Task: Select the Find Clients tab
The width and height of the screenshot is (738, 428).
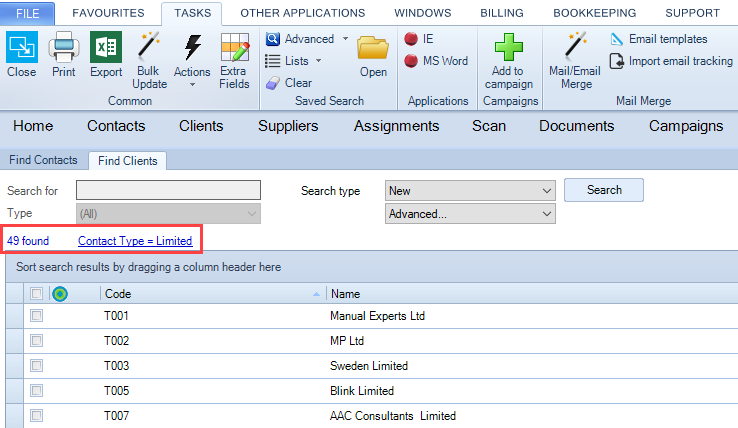Action: coord(128,161)
